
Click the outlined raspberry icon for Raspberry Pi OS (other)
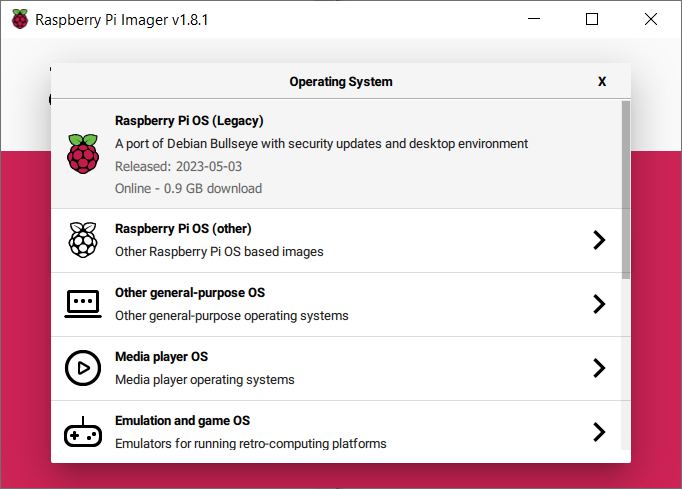coord(83,240)
